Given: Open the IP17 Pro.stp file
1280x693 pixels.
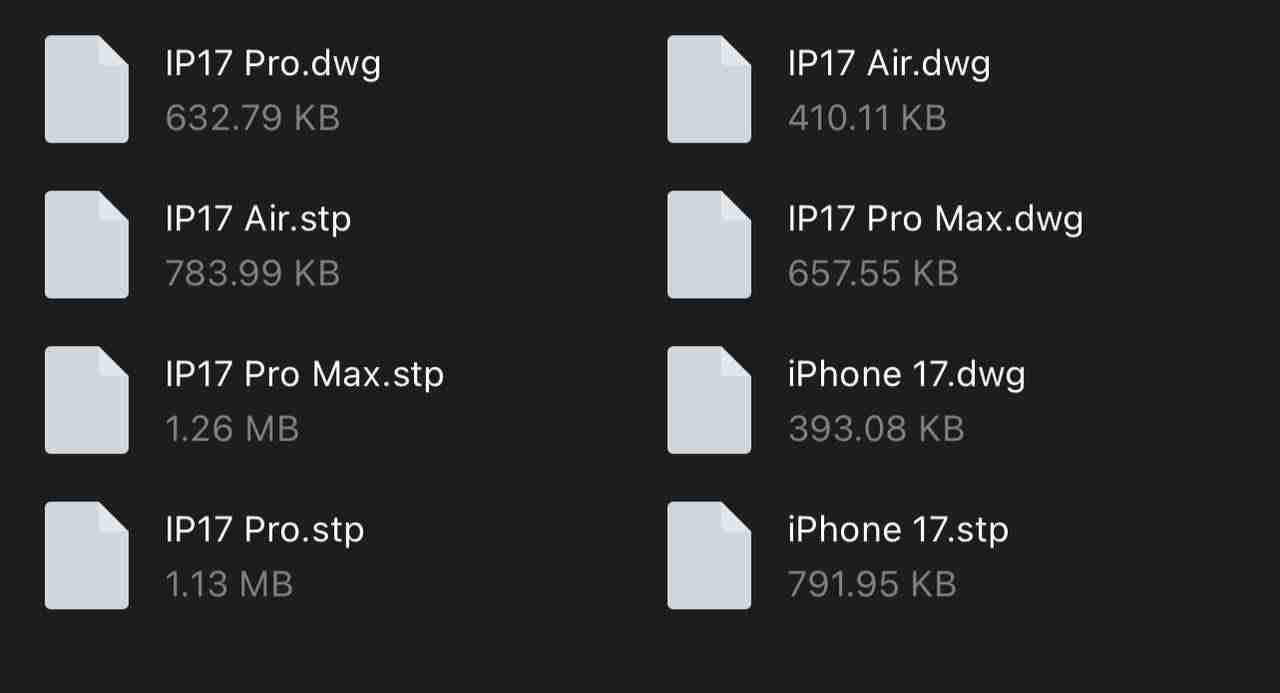Looking at the screenshot, I should tap(263, 529).
